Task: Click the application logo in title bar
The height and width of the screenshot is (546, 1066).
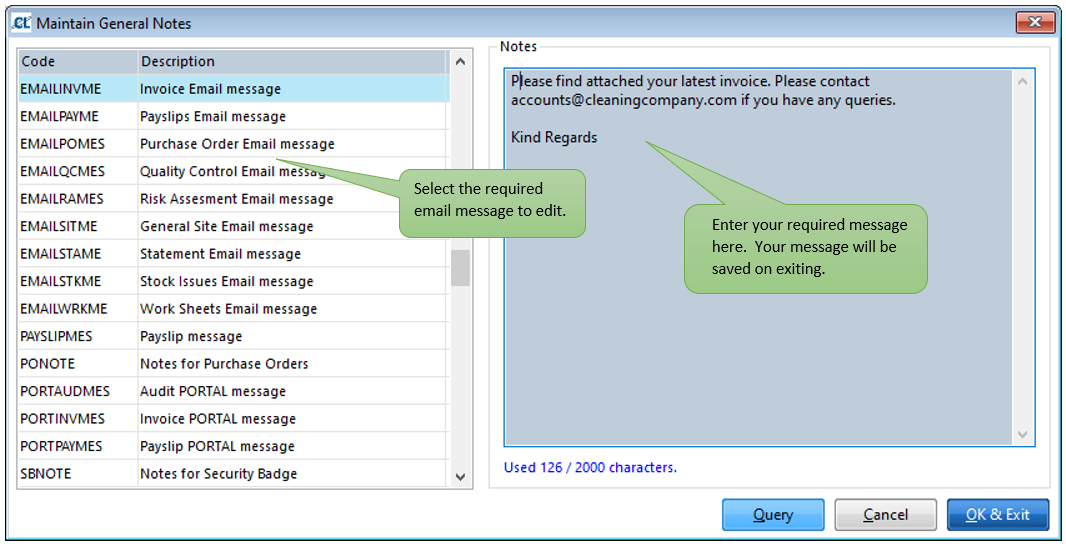Action: 21,23
